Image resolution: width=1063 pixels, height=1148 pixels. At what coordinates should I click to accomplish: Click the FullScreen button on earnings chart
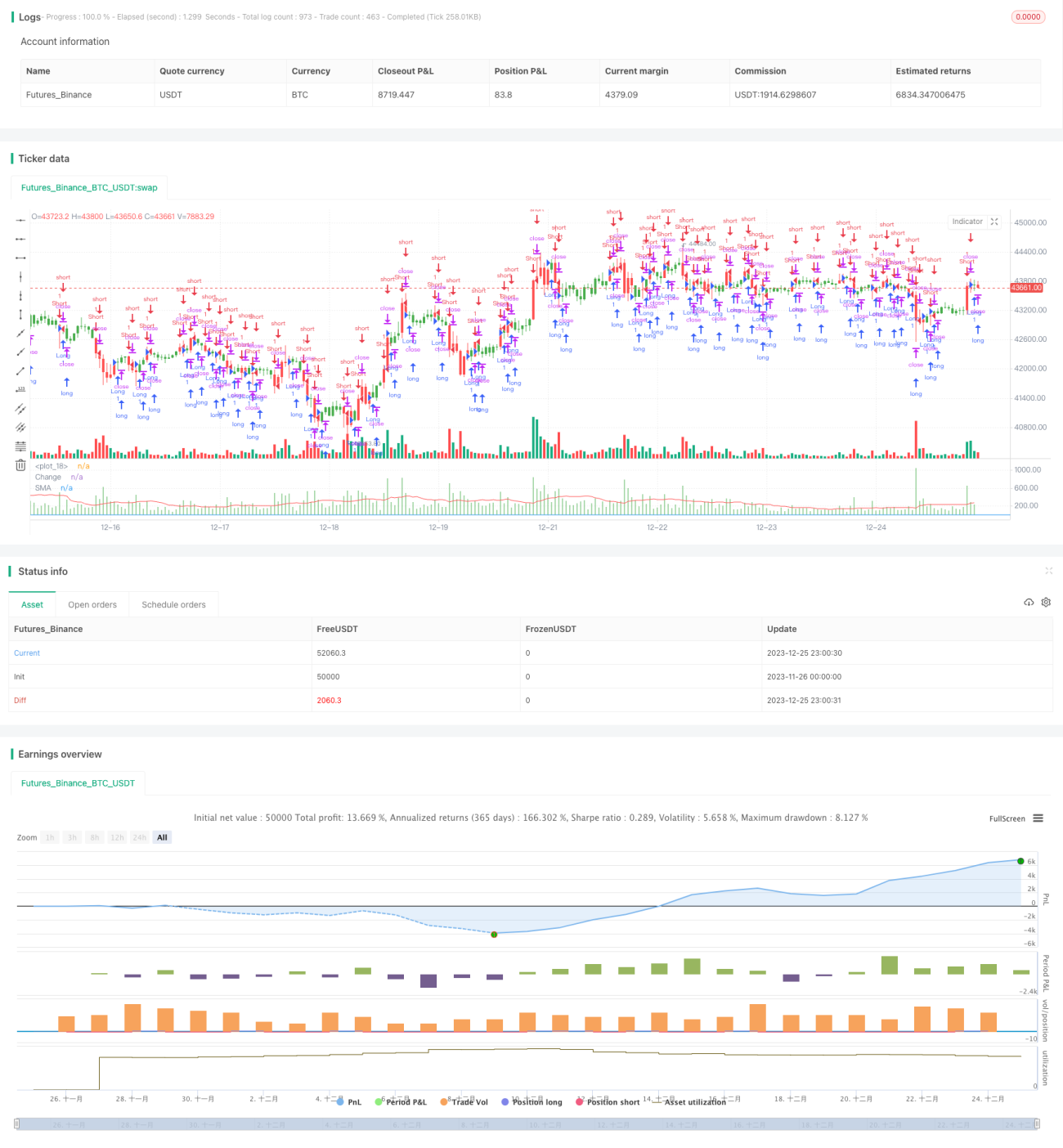pyautogui.click(x=1007, y=818)
